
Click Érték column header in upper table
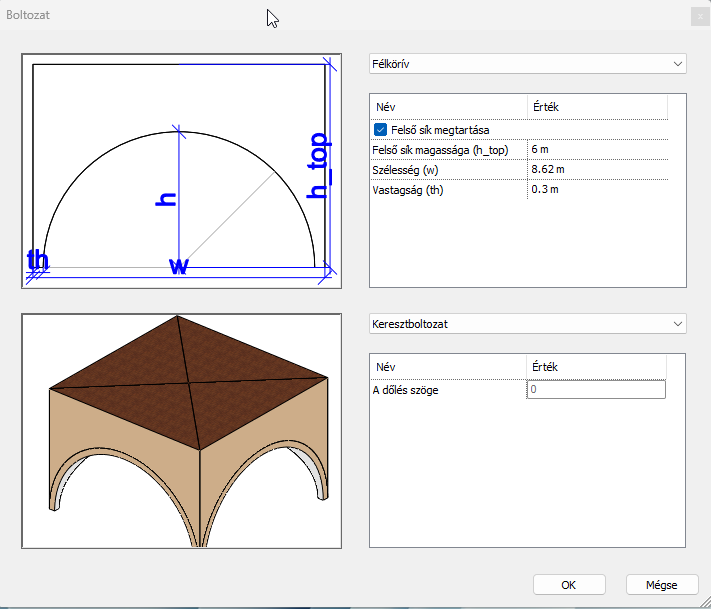[596, 107]
